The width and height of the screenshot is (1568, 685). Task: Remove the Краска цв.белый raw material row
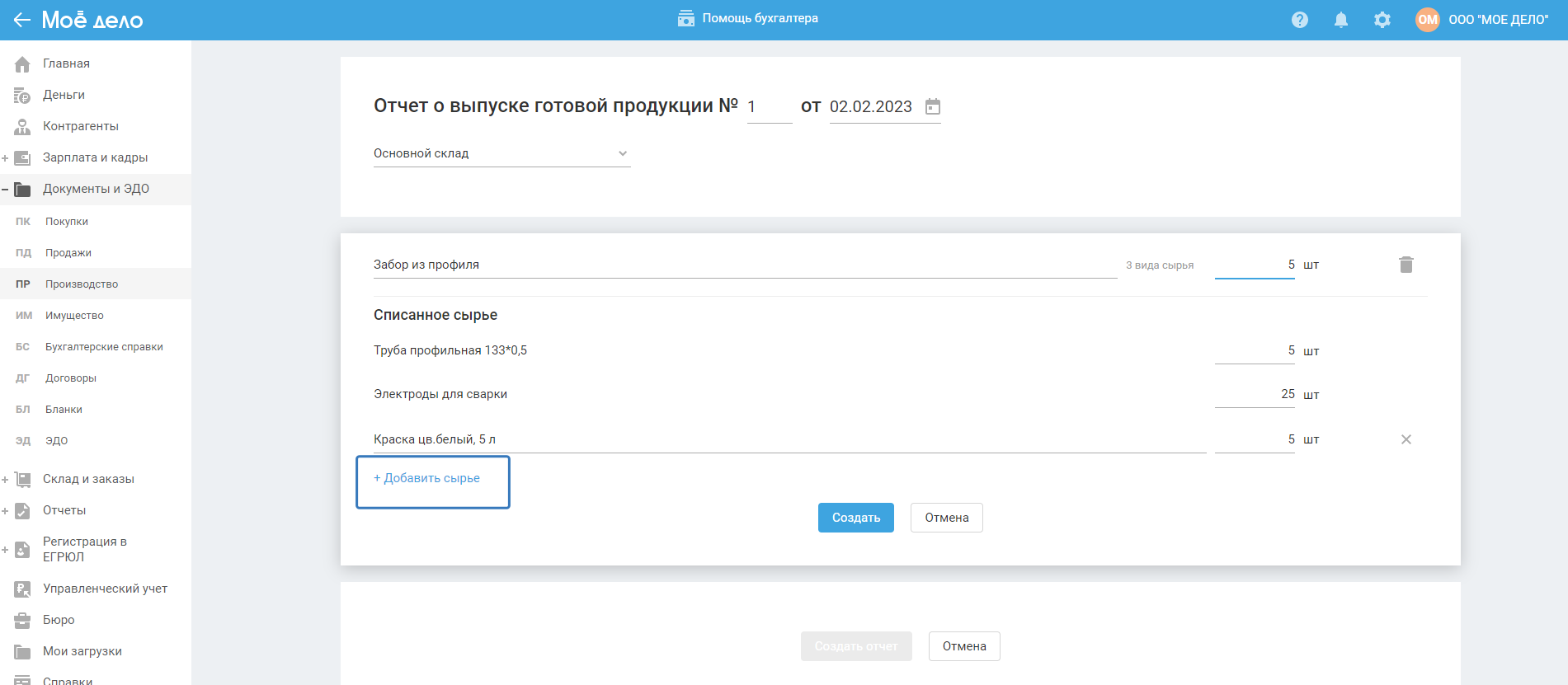click(1406, 439)
